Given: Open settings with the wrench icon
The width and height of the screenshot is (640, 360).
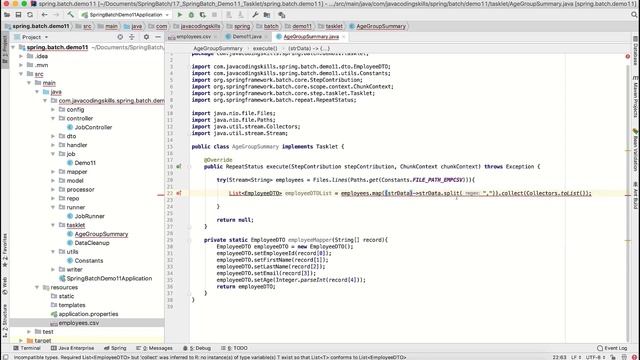Looking at the screenshot, I should point(255,15).
